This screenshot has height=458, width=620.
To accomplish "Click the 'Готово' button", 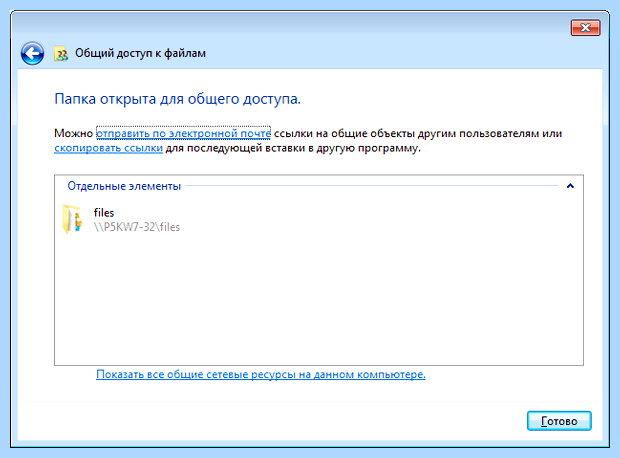I will pos(559,421).
